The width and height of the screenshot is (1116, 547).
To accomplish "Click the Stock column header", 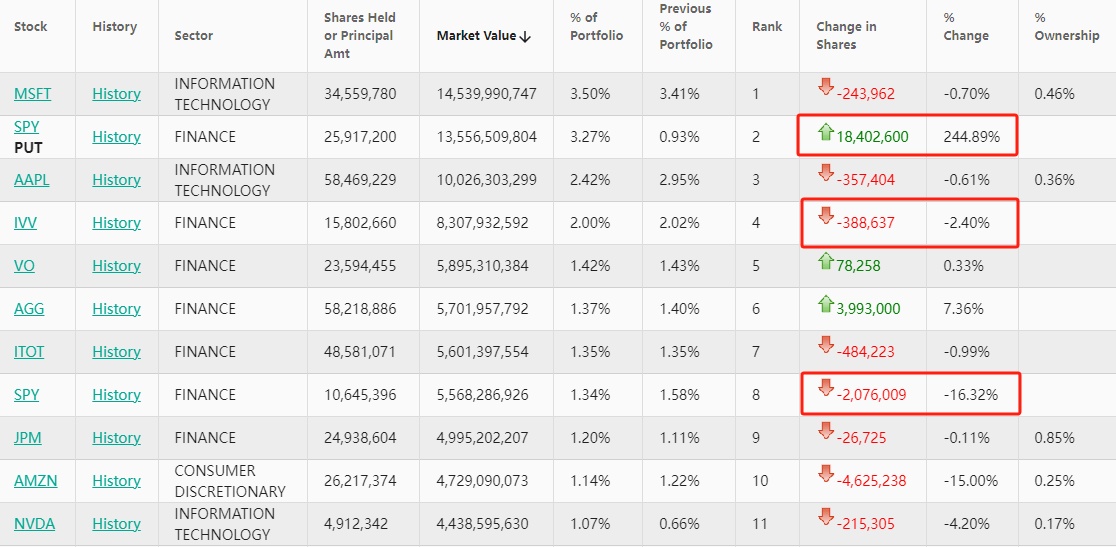I will coord(31,27).
